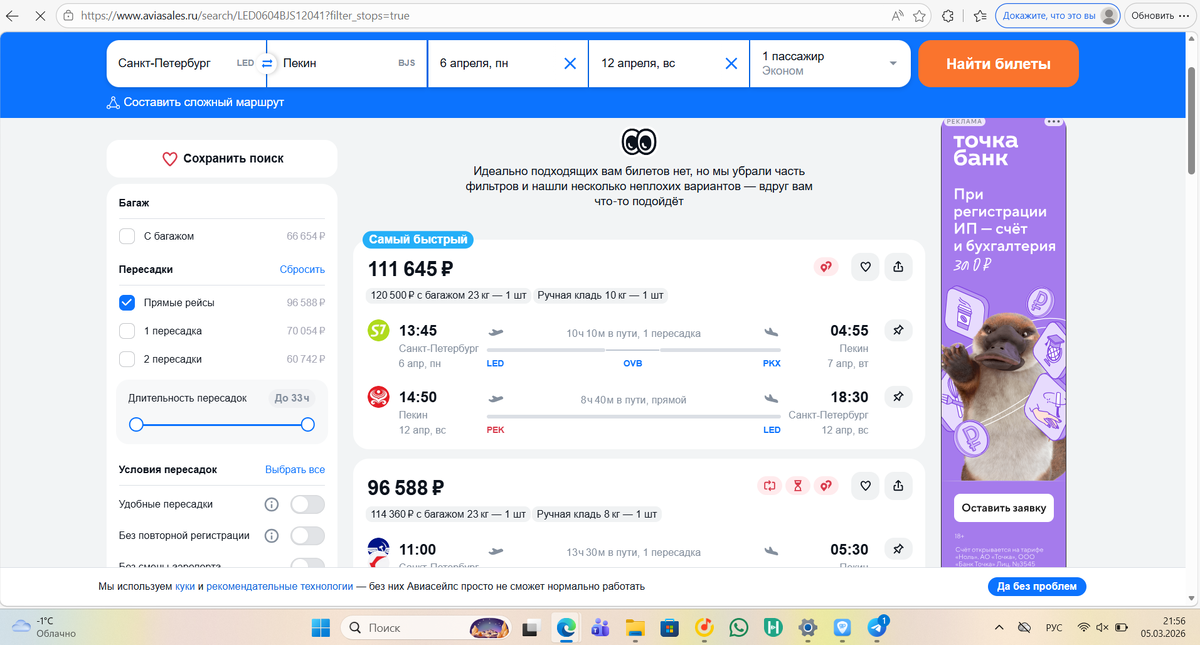Open Telegram from the taskbar

coord(877,627)
